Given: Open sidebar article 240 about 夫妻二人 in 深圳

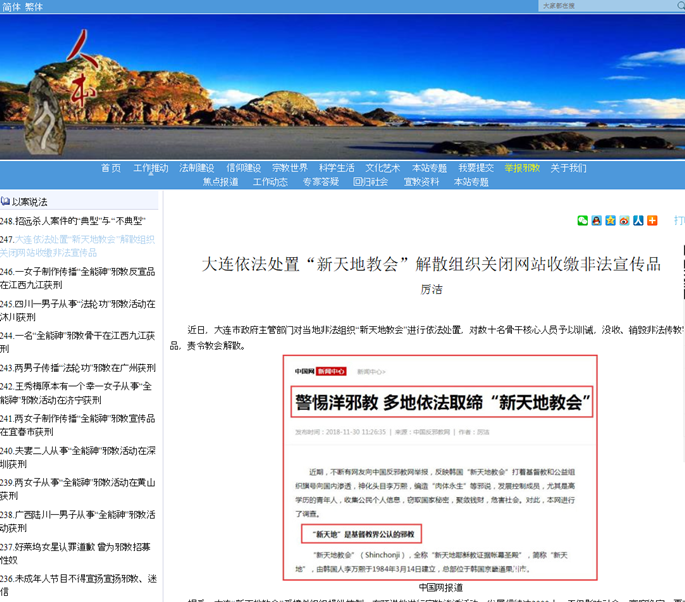Looking at the screenshot, I should 78,457.
